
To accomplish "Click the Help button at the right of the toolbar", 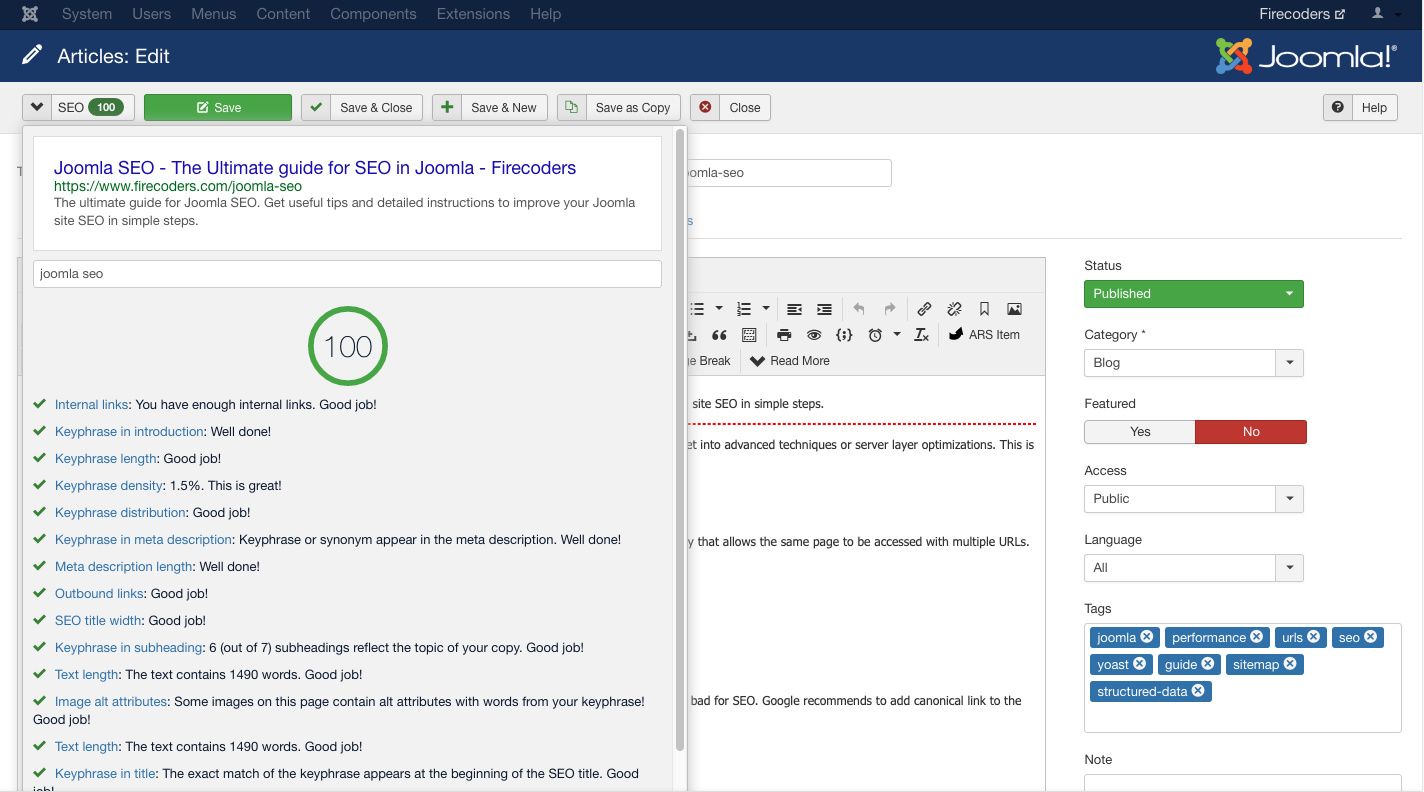I will (1360, 108).
